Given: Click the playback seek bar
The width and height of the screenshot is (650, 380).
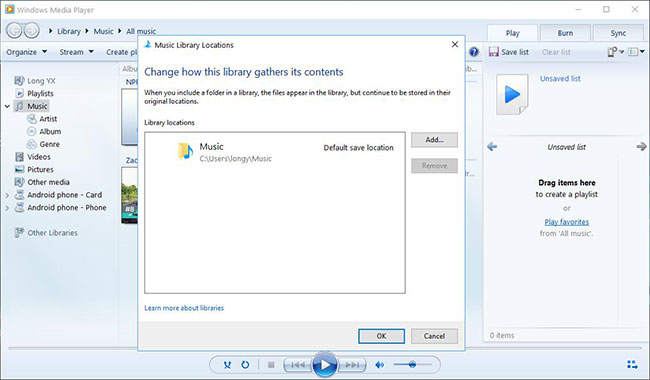Looking at the screenshot, I should pos(325,348).
